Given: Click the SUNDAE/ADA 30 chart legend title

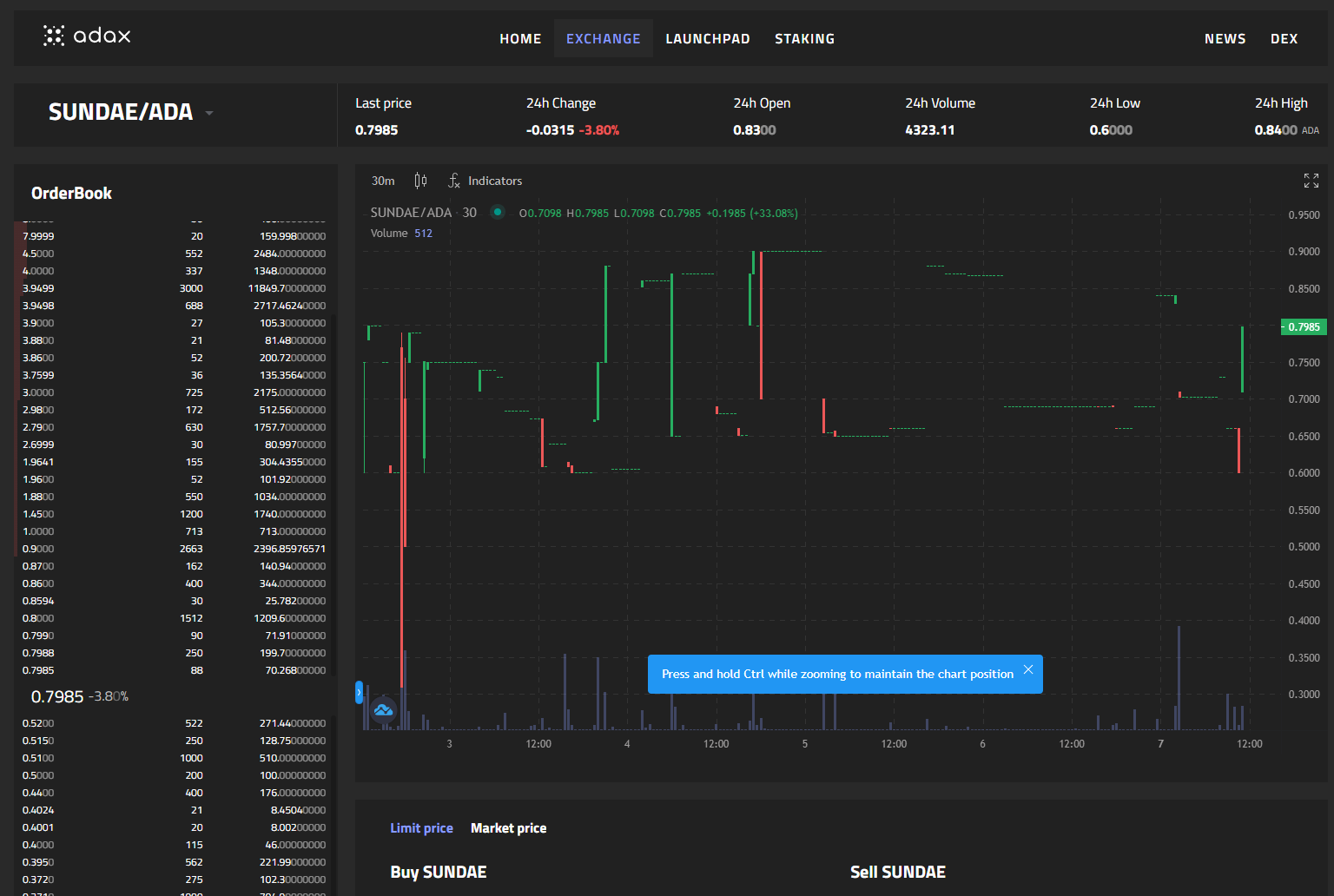Looking at the screenshot, I should click(424, 213).
